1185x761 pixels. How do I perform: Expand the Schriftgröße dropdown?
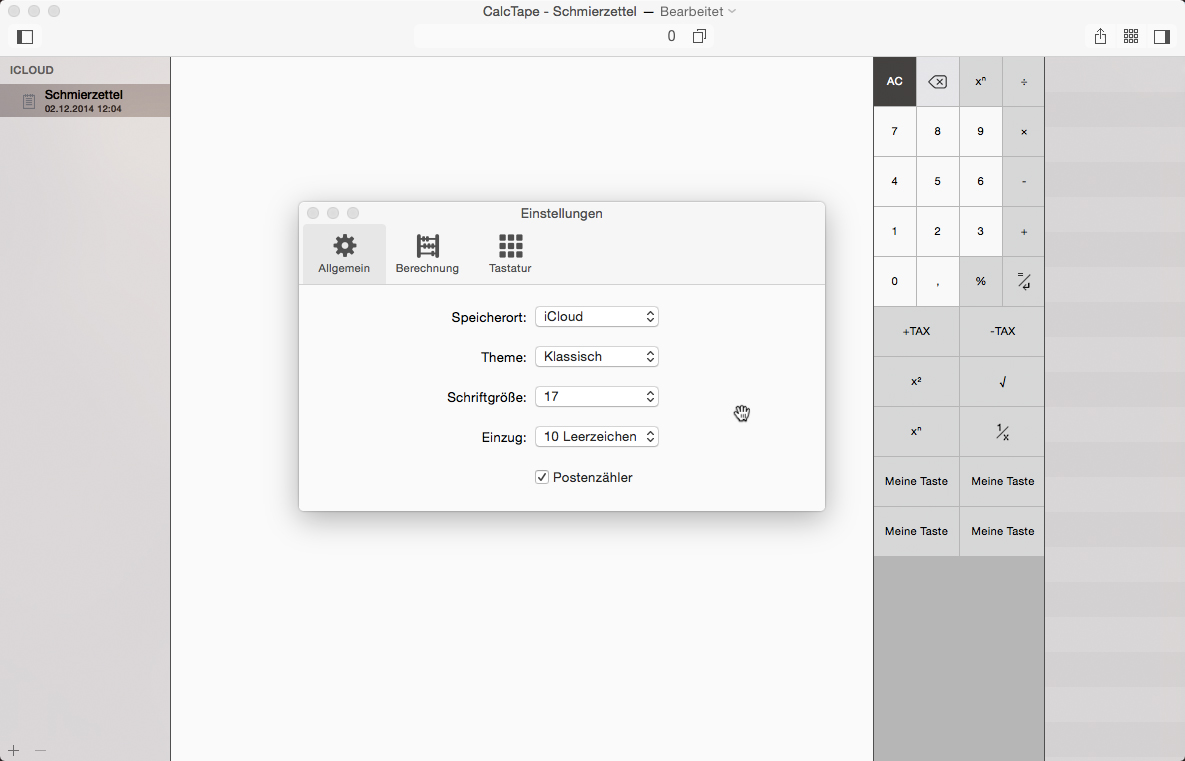[596, 397]
